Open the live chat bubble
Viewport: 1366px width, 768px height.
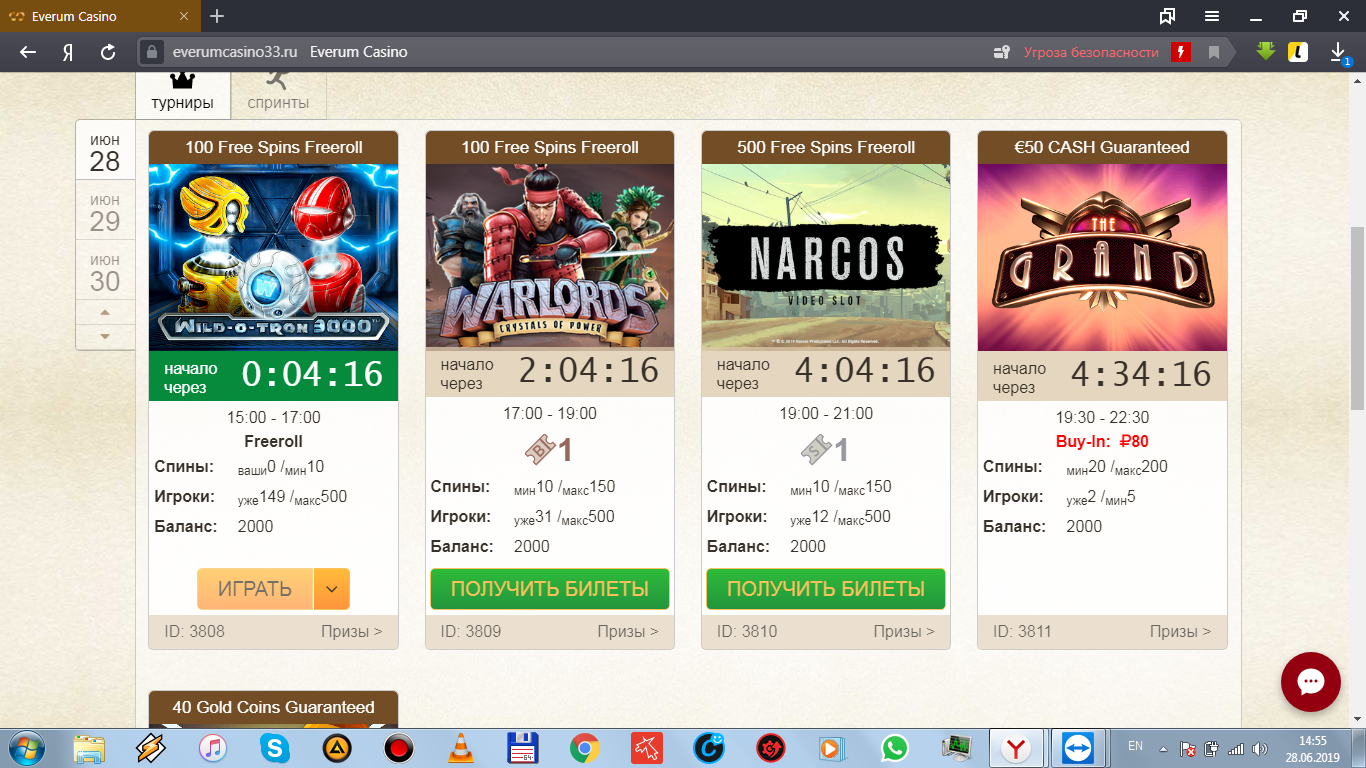point(1311,682)
